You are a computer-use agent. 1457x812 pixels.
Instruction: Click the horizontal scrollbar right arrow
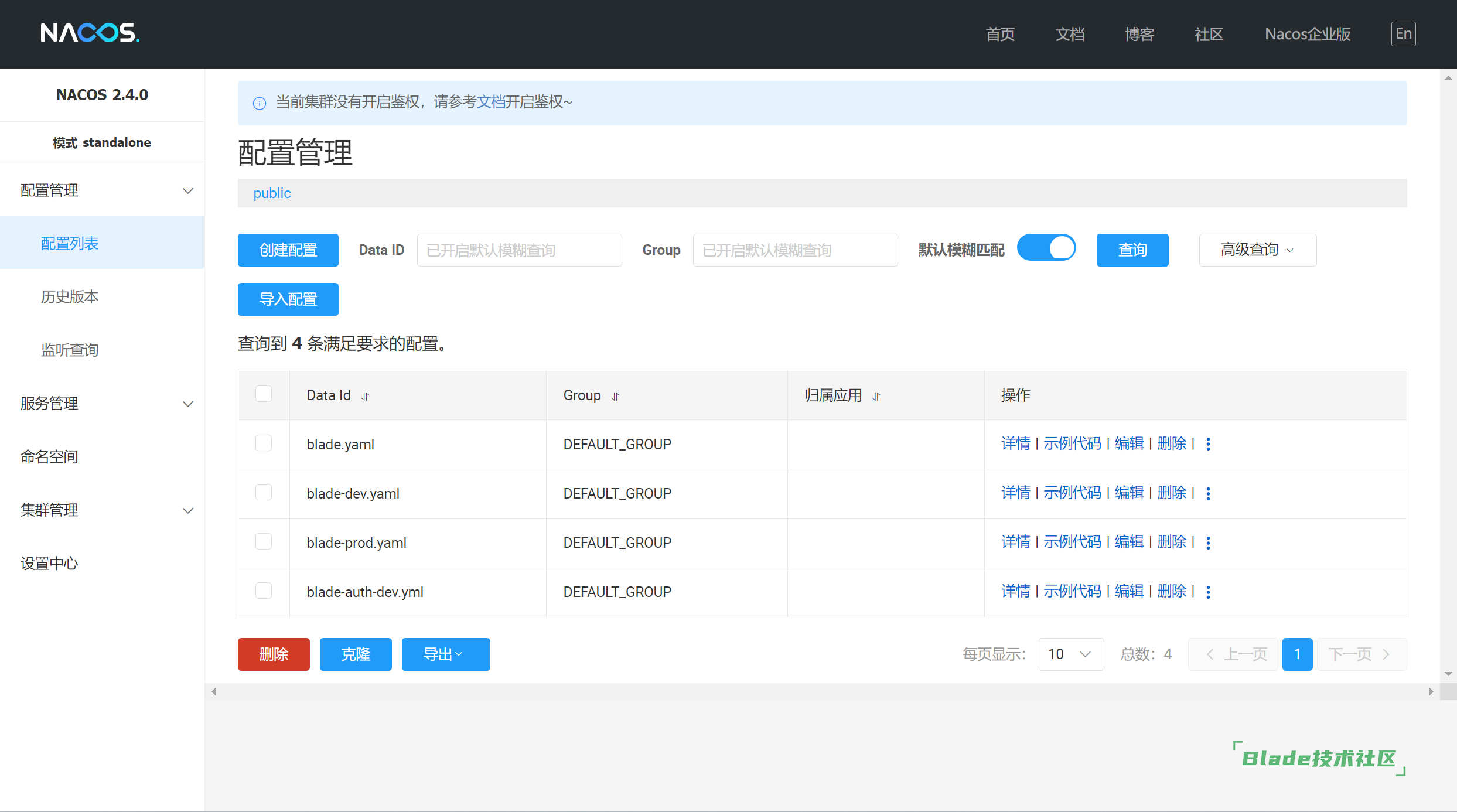click(x=1431, y=691)
